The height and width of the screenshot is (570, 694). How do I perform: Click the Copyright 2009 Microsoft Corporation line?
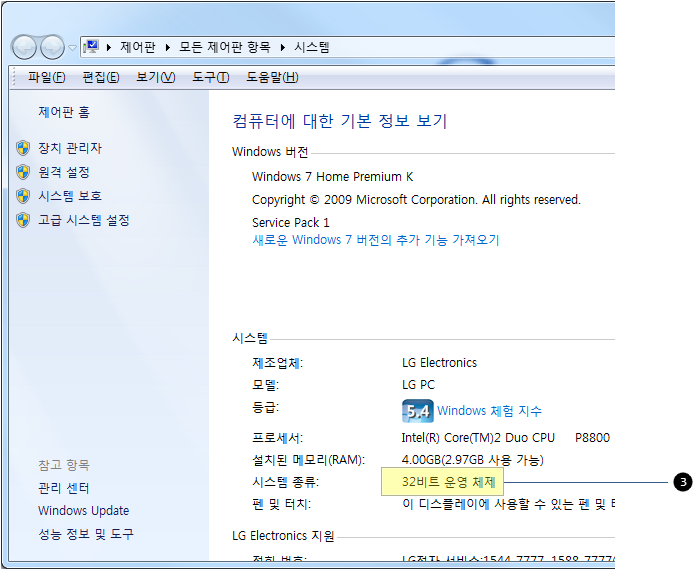click(416, 200)
